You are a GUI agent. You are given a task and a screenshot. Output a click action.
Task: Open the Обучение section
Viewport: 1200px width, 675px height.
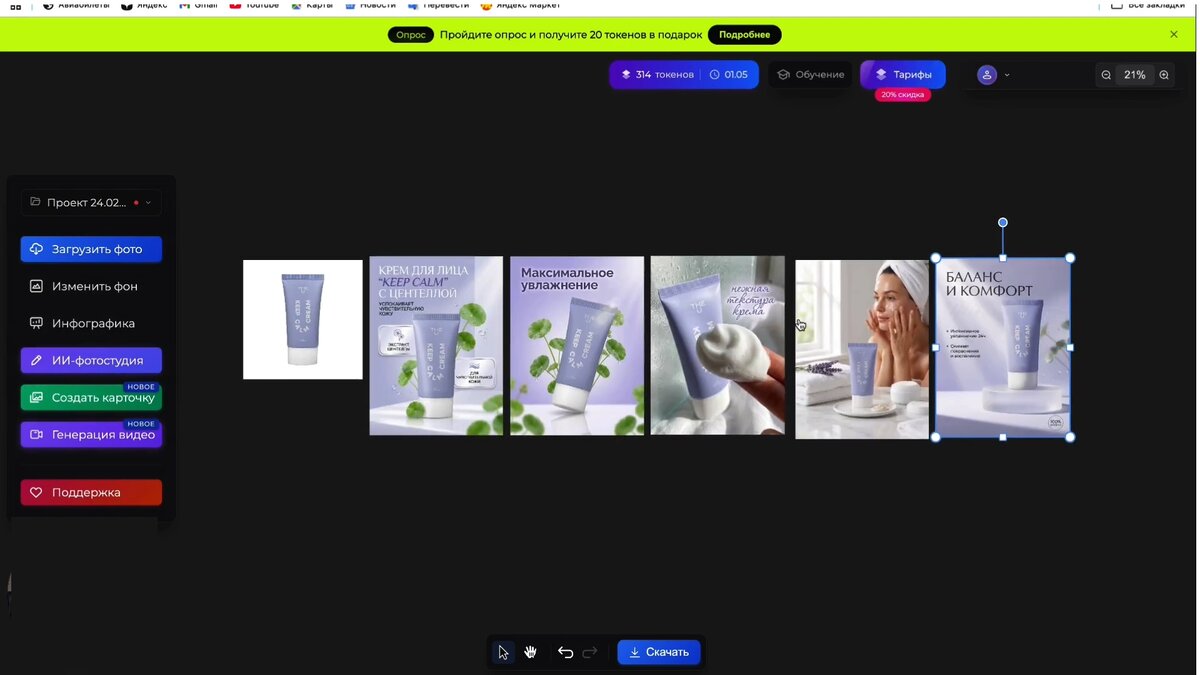pos(811,75)
